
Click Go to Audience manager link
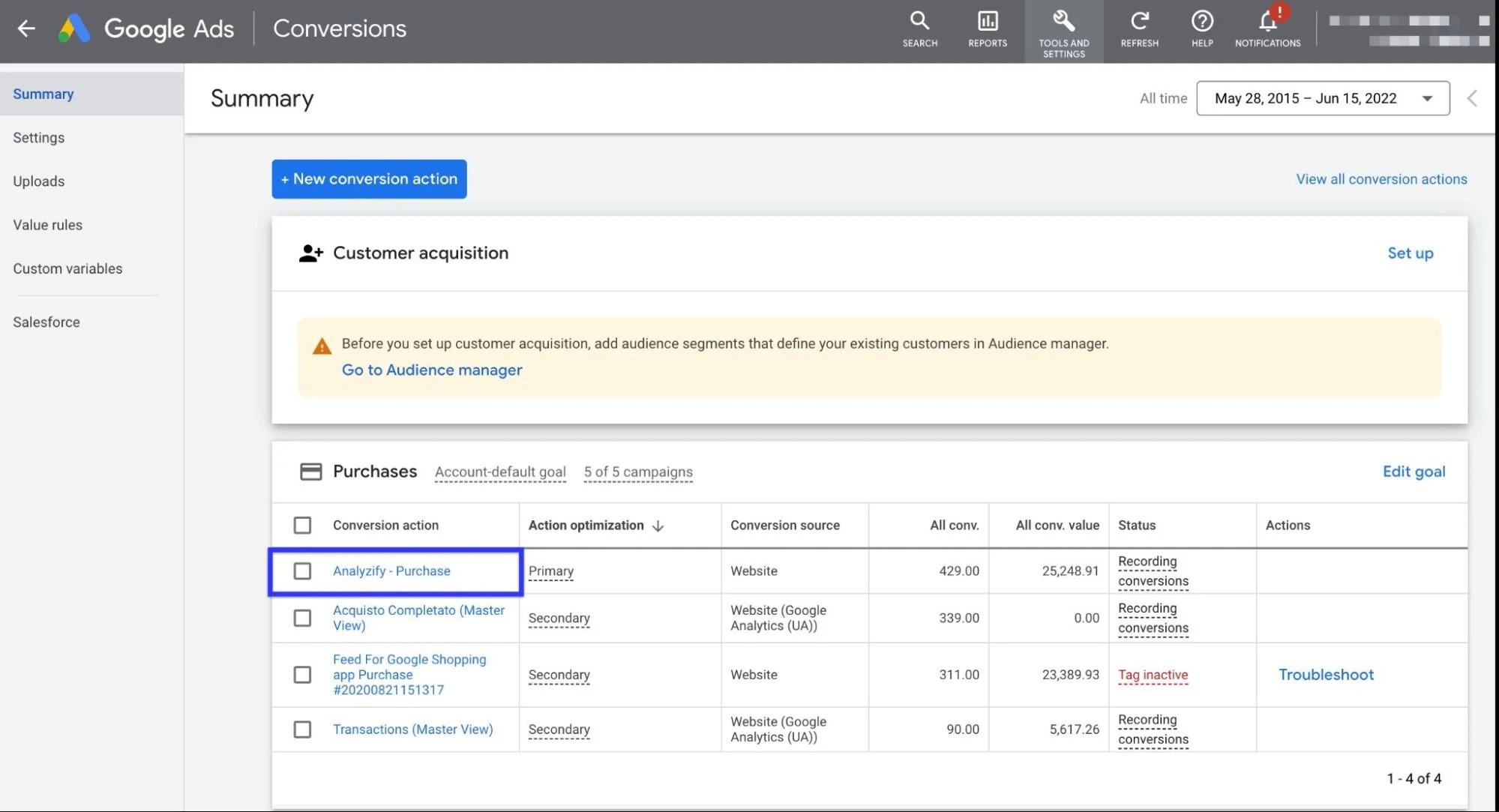pos(432,368)
